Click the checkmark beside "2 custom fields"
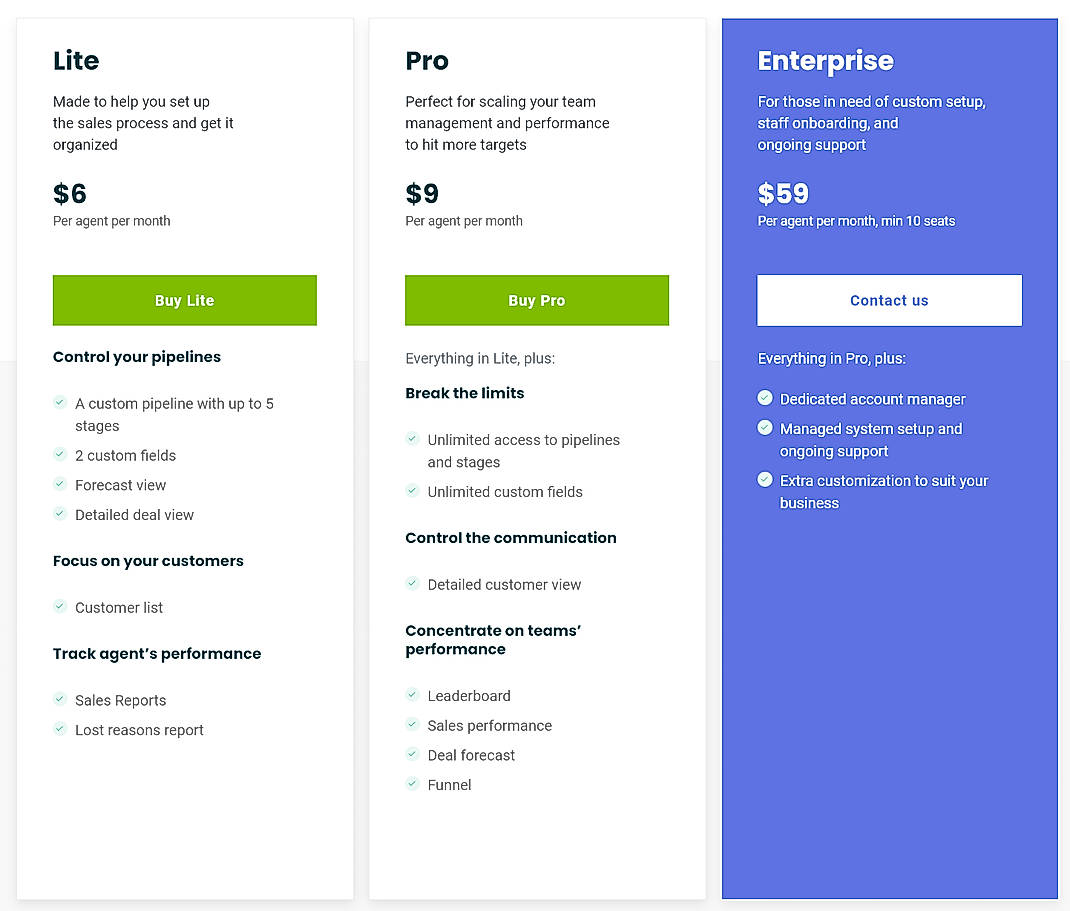Viewport: 1070px width, 911px height. [x=60, y=455]
